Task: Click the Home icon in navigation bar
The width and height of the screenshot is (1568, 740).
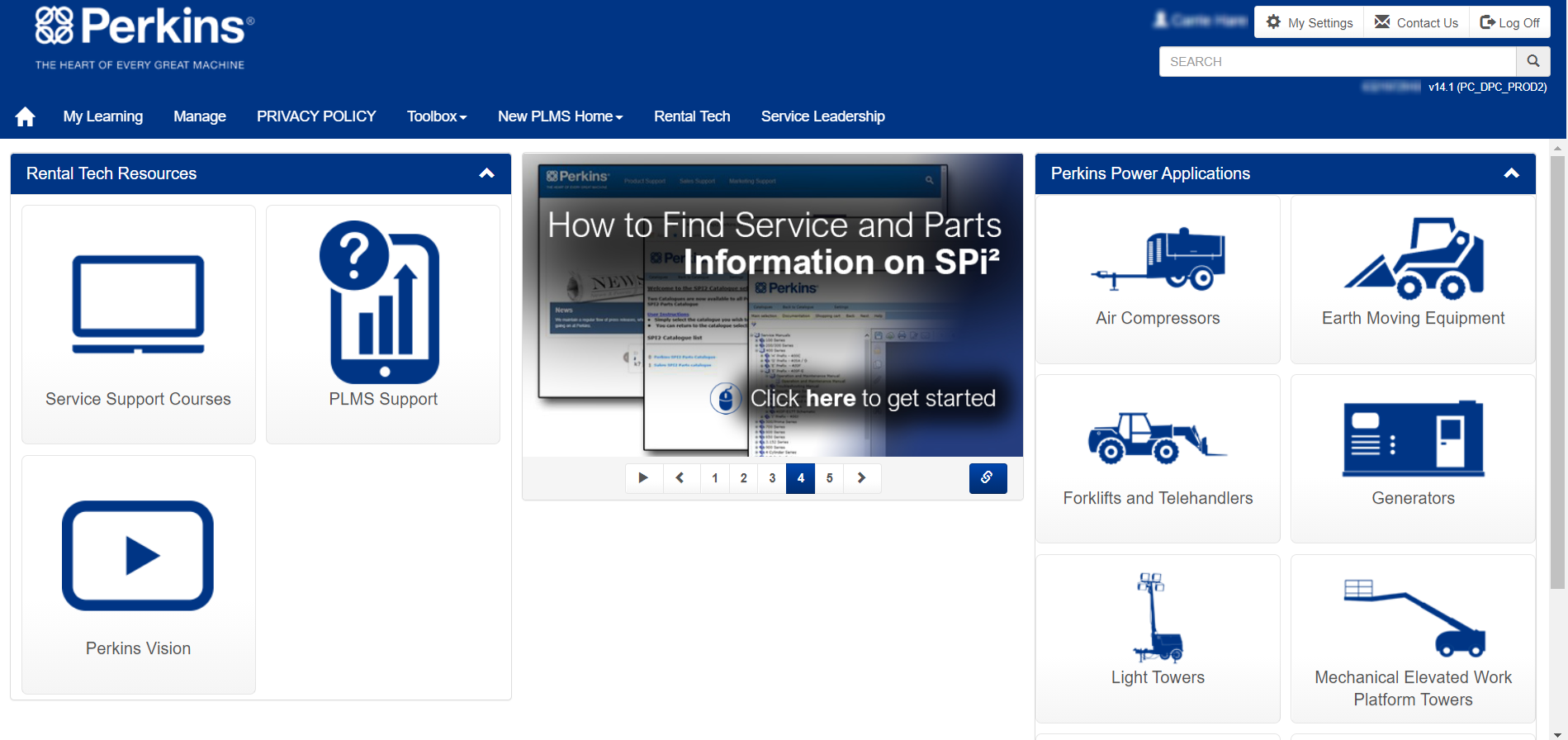Action: tap(25, 116)
